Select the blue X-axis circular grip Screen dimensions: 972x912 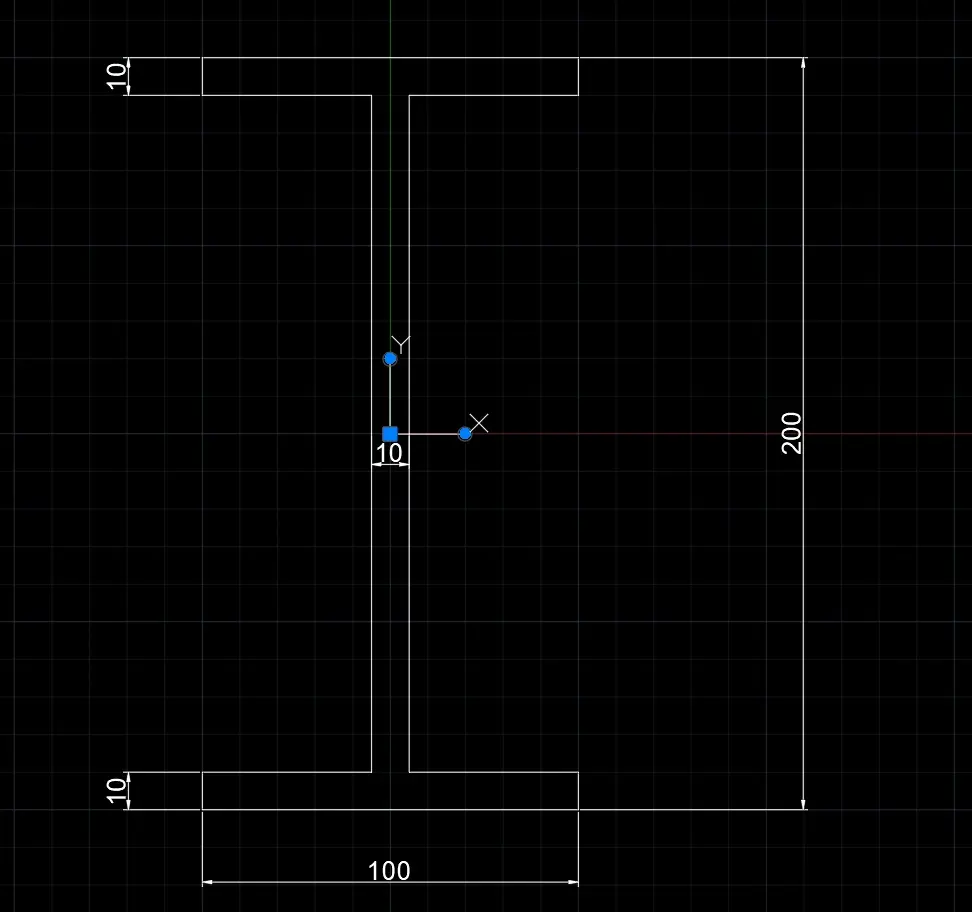(x=465, y=433)
